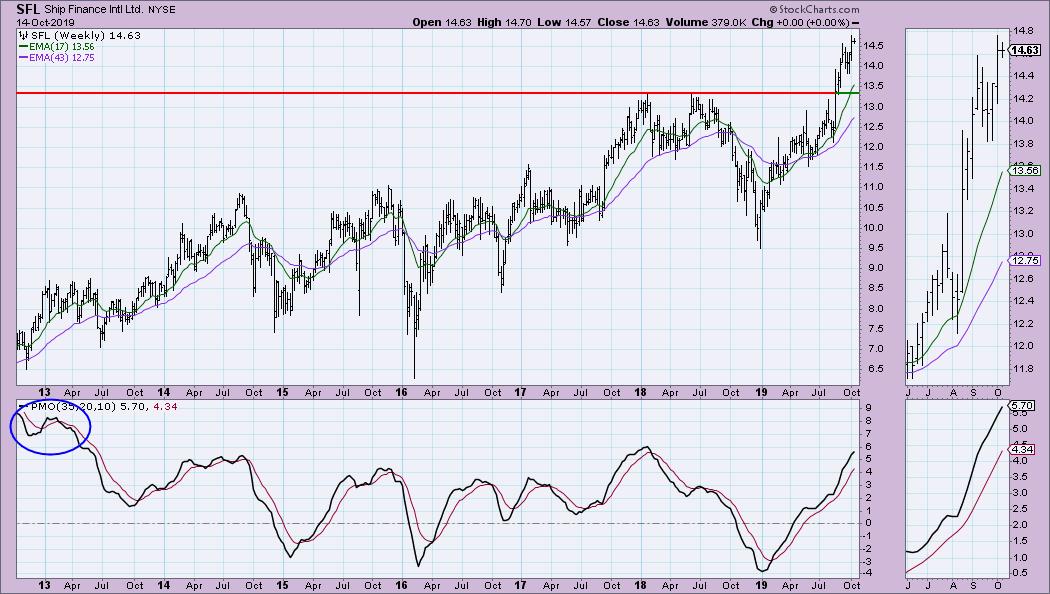Click the boxed 5.70 PMO tag
Screen dimensions: 1050x594
click(x=1021, y=406)
